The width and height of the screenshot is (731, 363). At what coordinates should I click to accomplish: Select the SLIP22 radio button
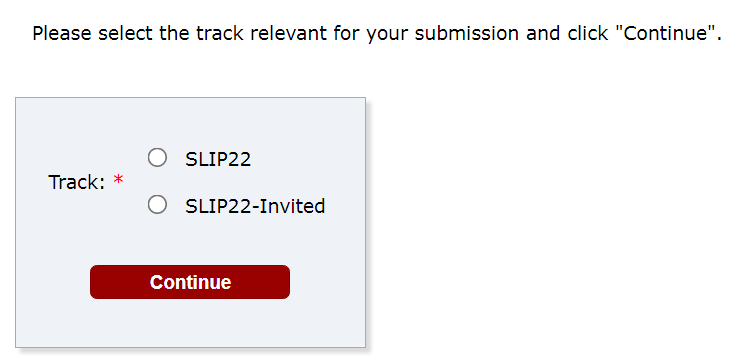157,158
